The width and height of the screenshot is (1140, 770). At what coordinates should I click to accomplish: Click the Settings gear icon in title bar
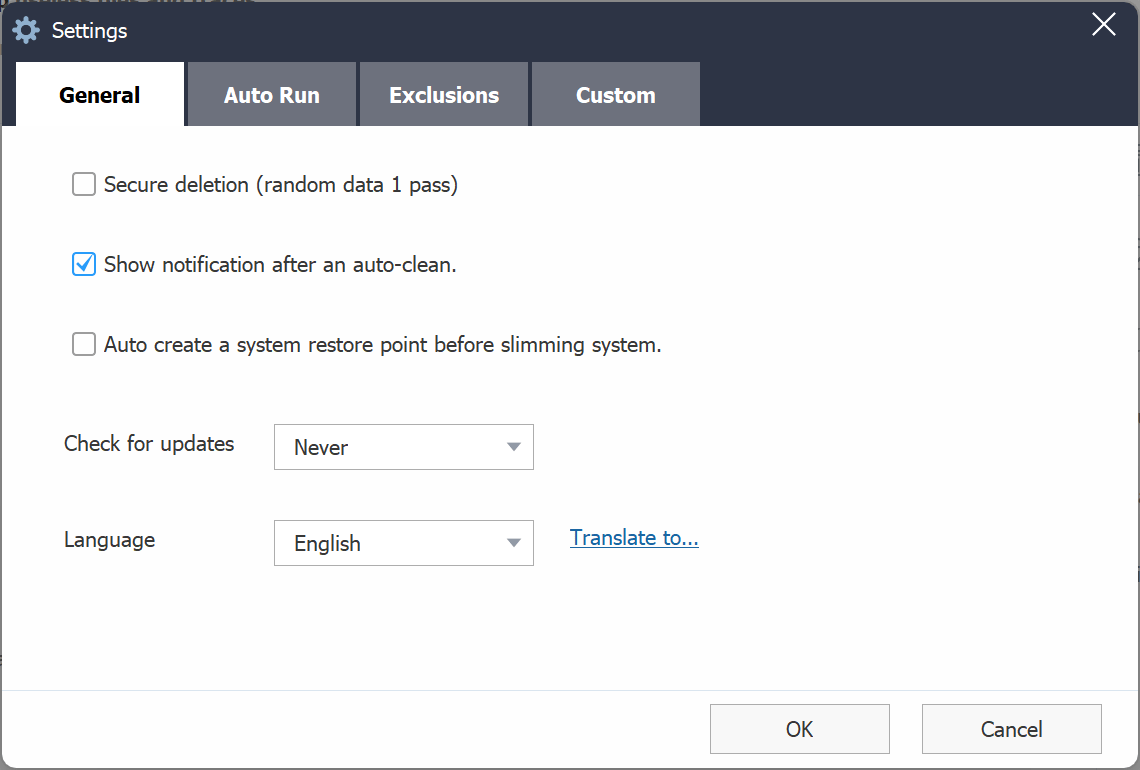(26, 30)
